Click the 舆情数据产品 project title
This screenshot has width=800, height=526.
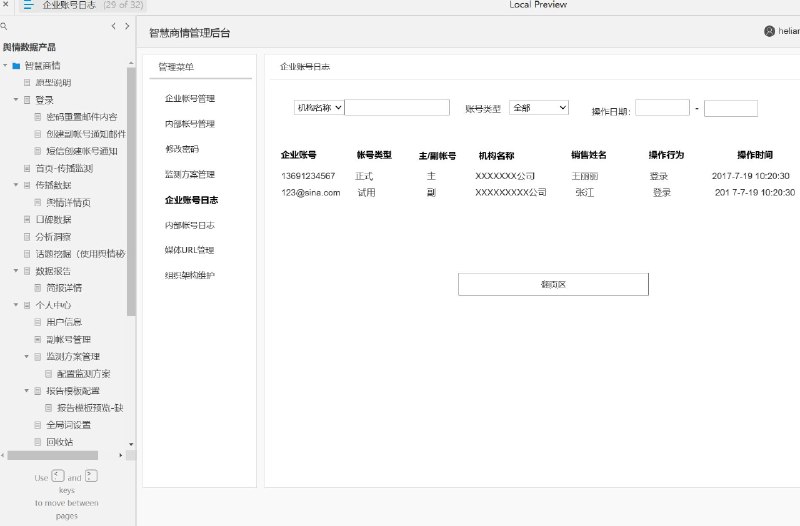(29, 47)
